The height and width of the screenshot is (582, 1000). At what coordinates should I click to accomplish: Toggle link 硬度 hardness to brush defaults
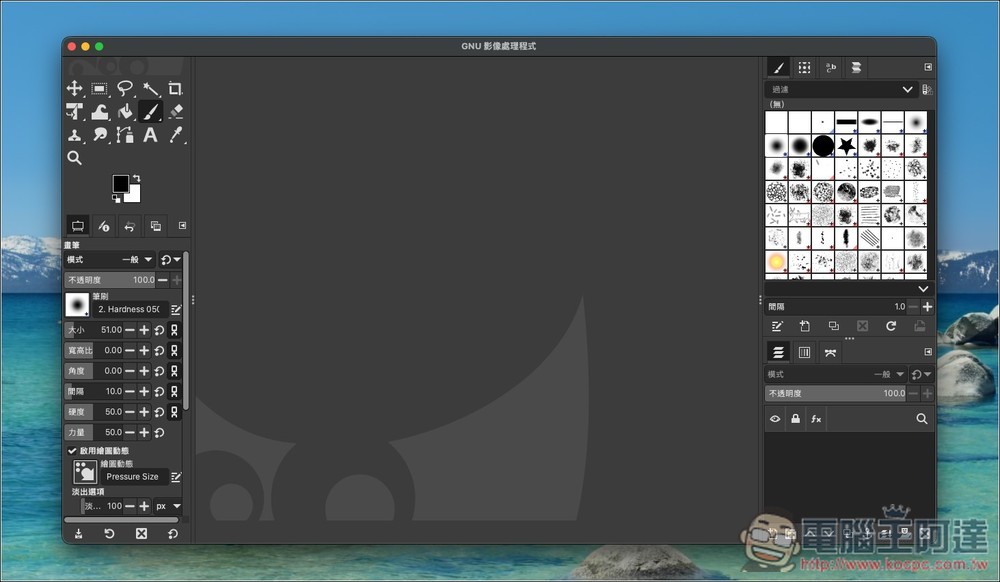click(x=174, y=412)
